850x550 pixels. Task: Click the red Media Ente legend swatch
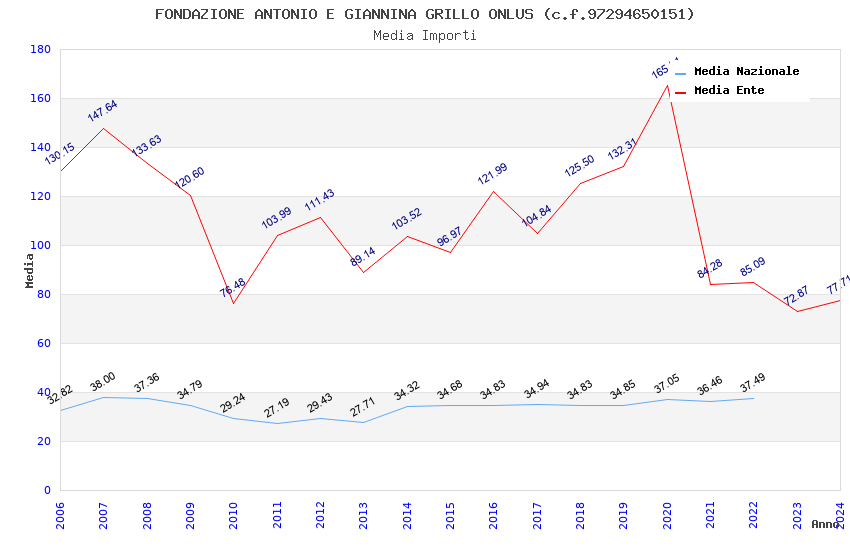pyautogui.click(x=680, y=93)
